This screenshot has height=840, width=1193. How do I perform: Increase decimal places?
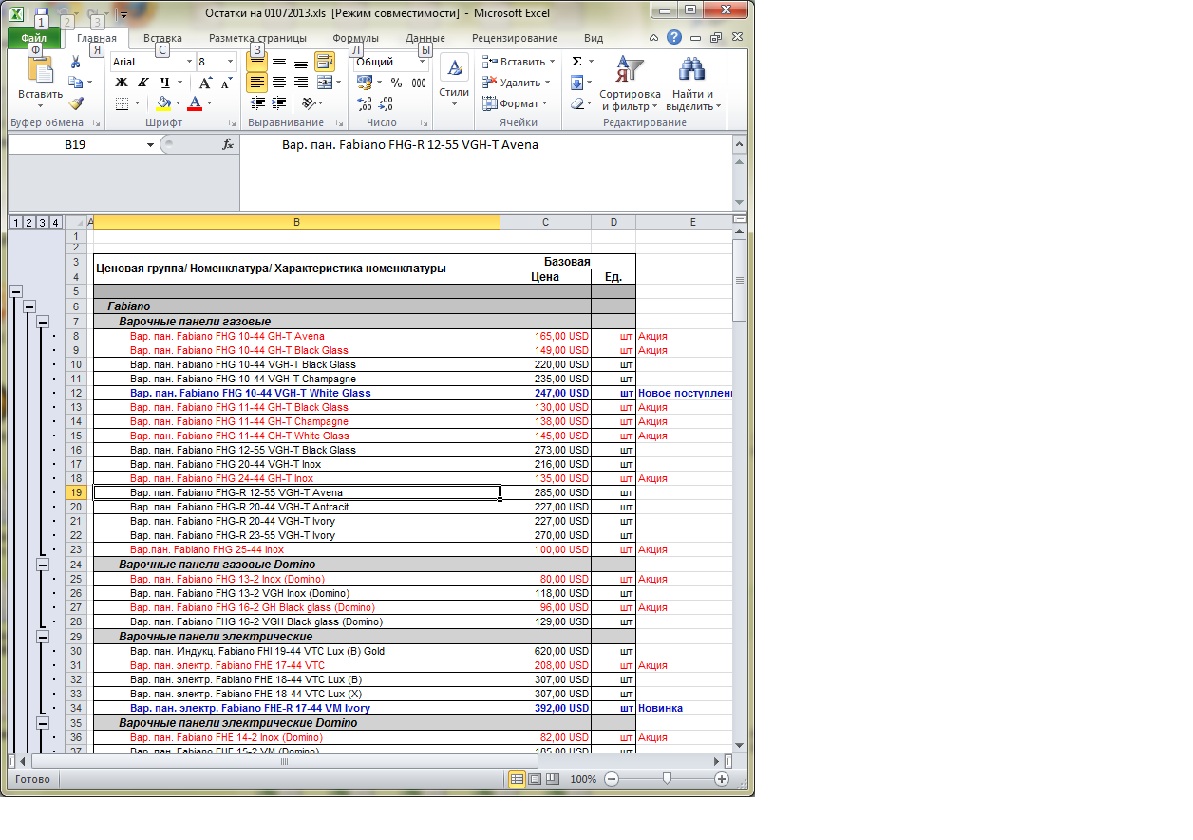(x=364, y=103)
